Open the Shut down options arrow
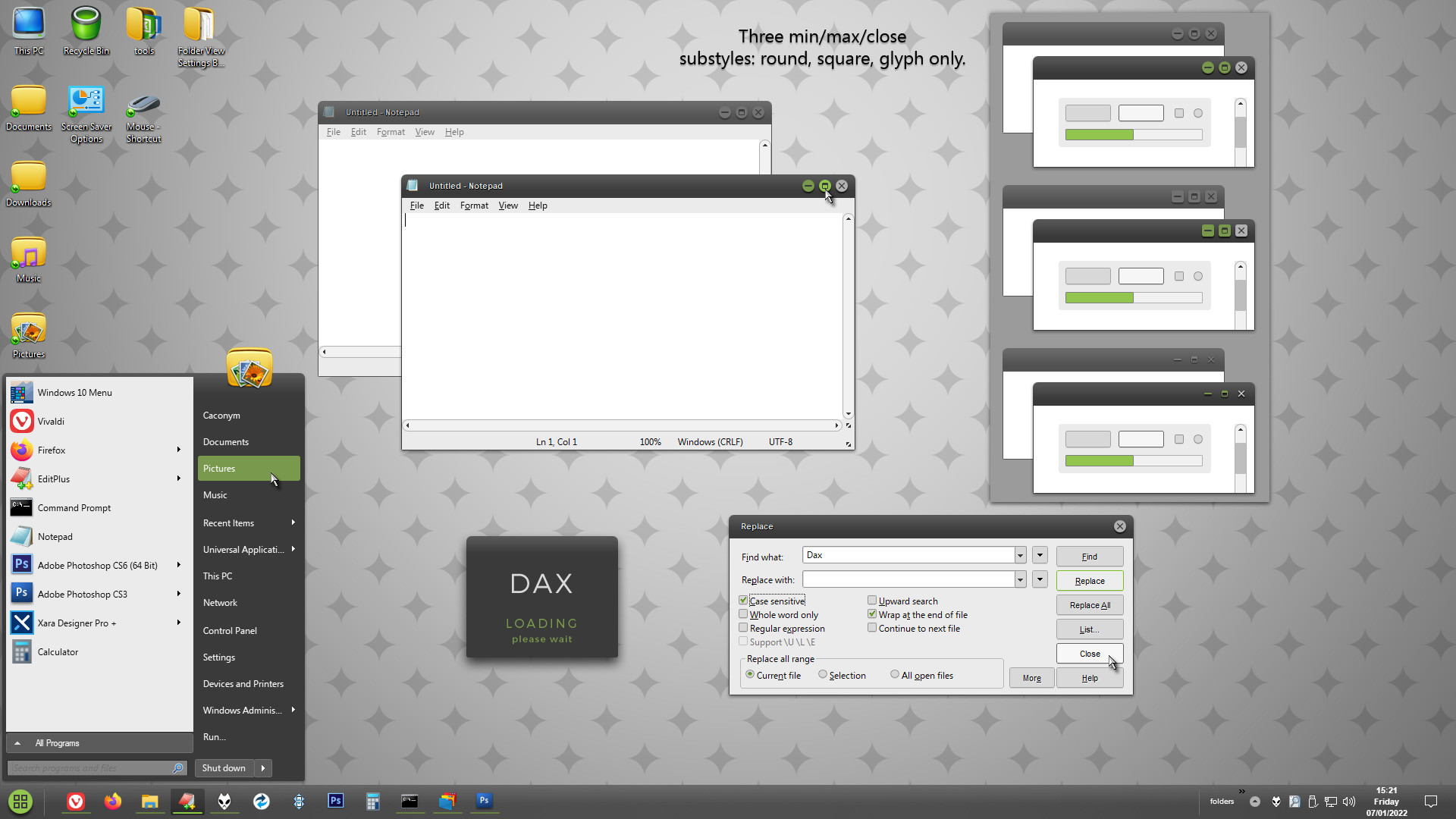This screenshot has width=1456, height=819. pos(263,768)
